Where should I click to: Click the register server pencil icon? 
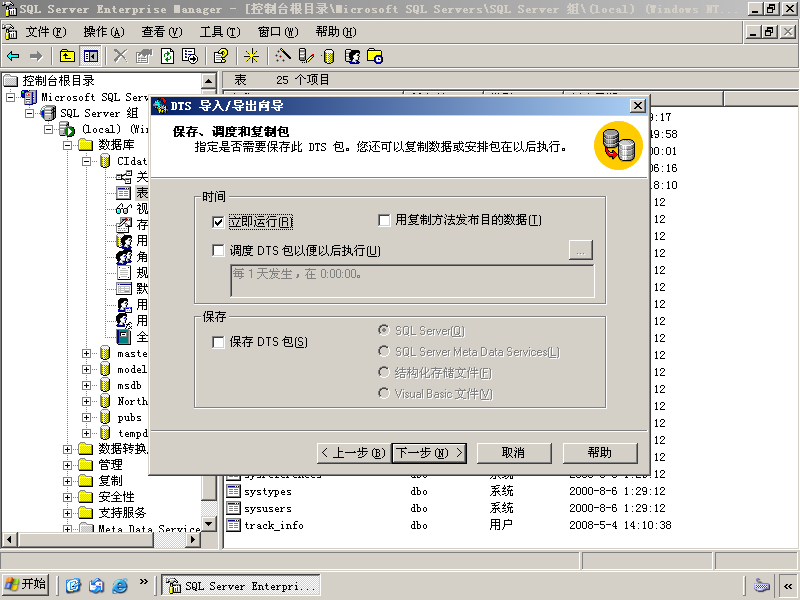click(x=306, y=56)
